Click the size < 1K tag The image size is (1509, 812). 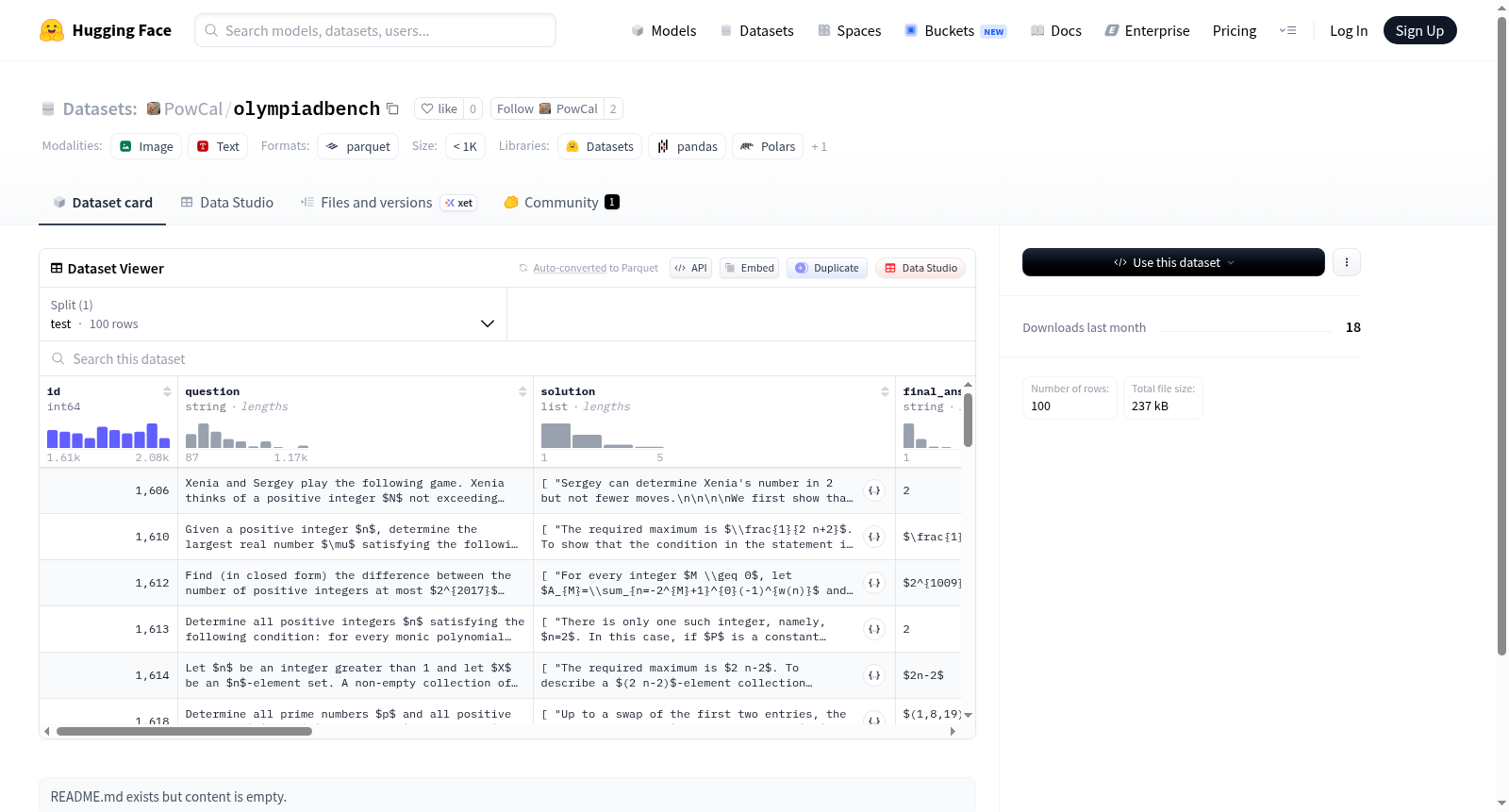click(x=465, y=146)
